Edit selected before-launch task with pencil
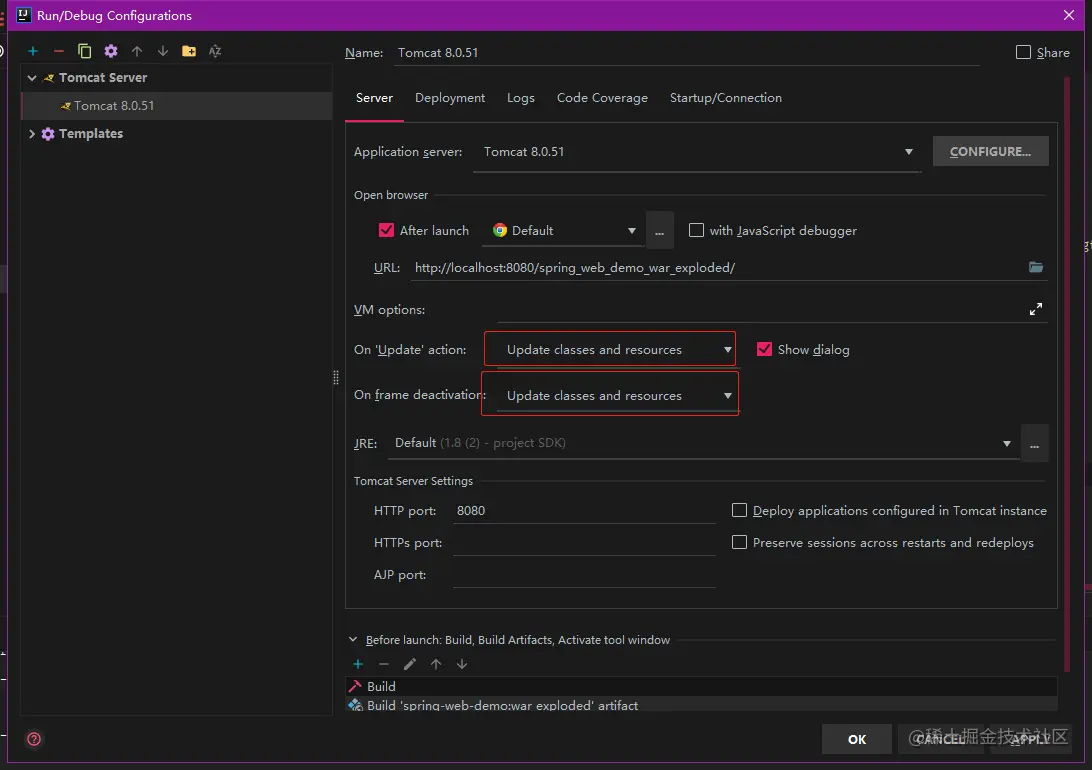 pyautogui.click(x=410, y=664)
